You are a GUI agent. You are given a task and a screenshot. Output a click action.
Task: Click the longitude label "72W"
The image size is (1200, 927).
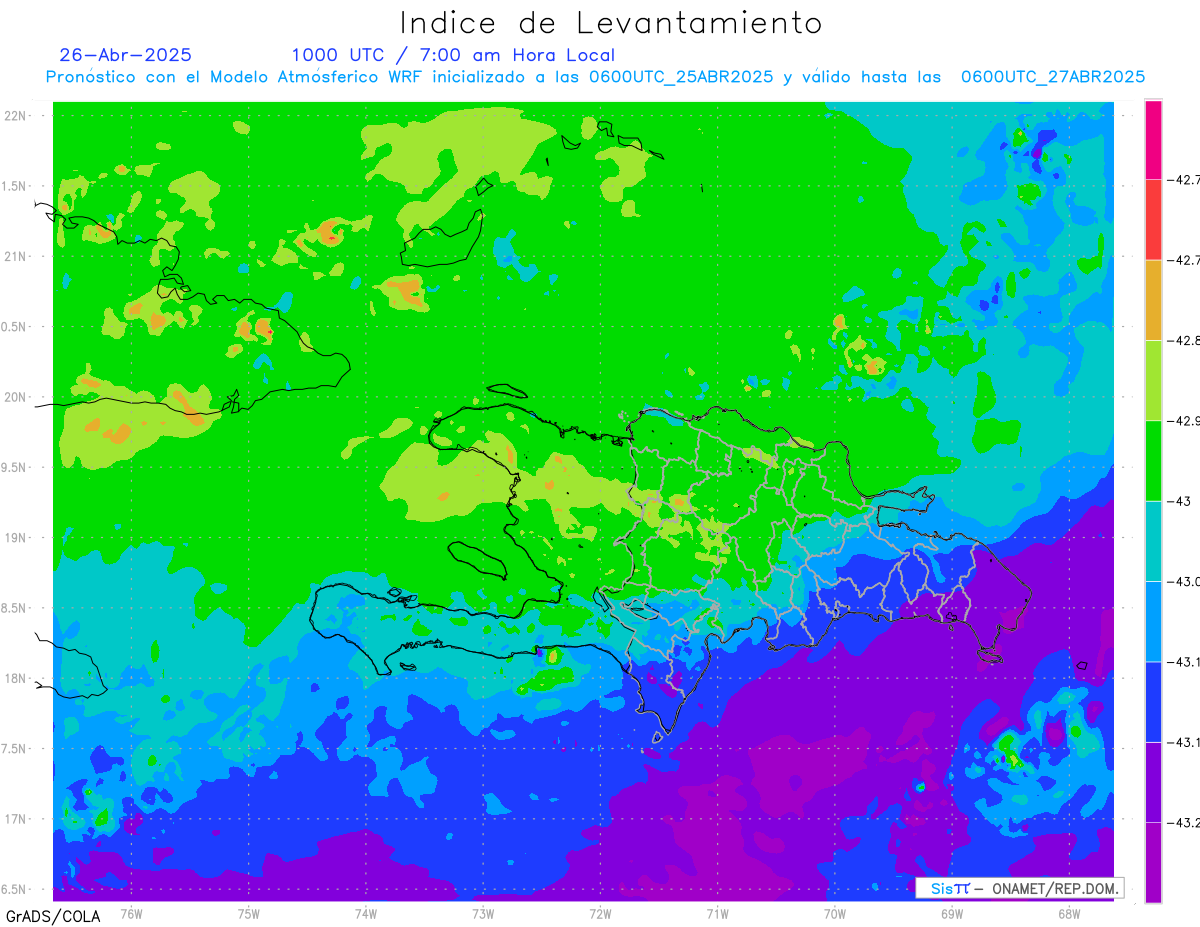point(600,913)
